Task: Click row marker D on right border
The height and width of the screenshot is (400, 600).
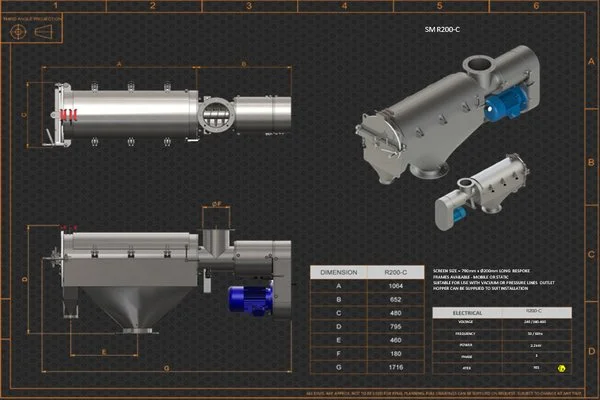Action: 592,351
